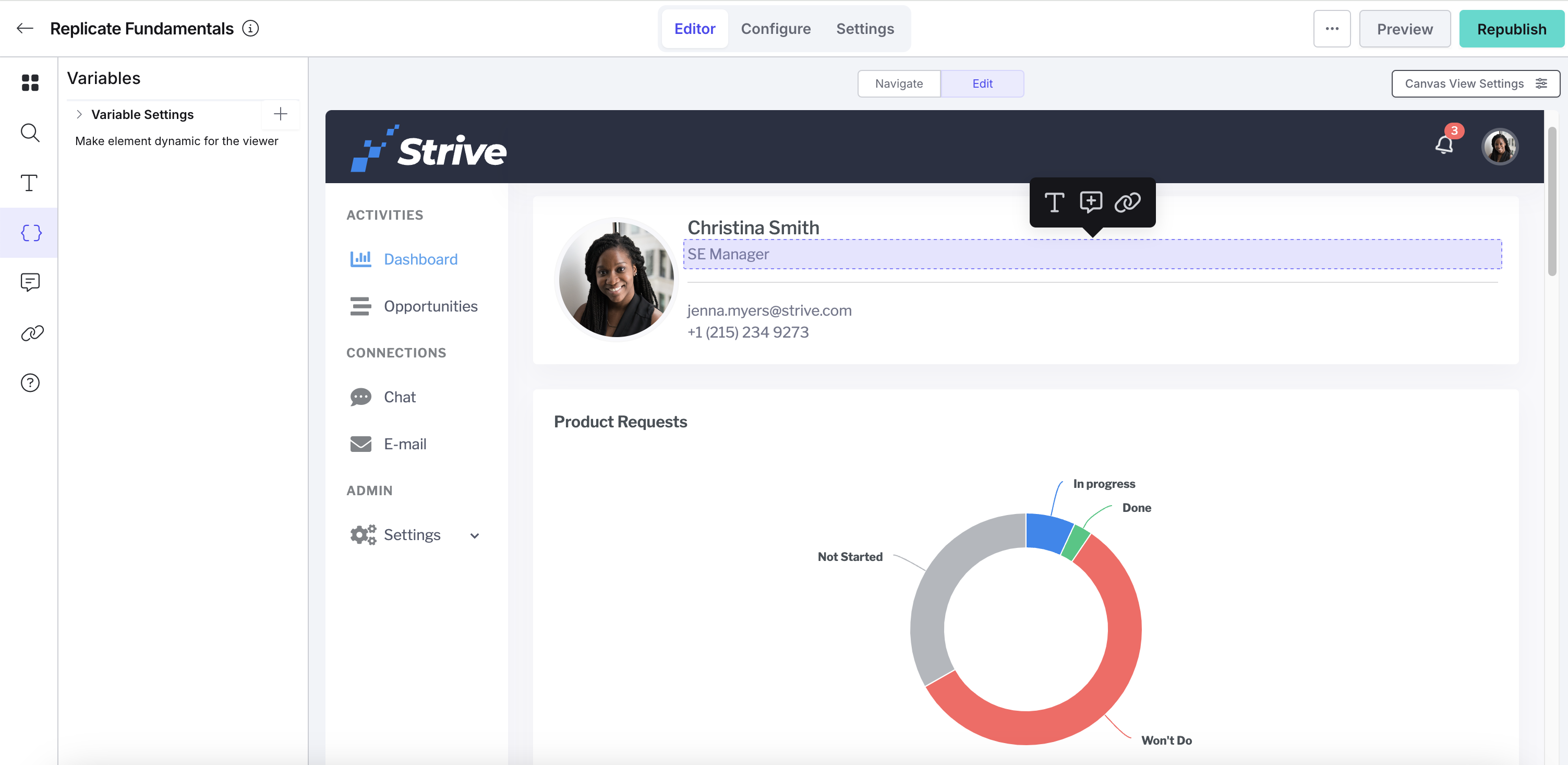Viewport: 1568px width, 765px height.
Task: Open the help question mark icon
Action: [x=30, y=382]
